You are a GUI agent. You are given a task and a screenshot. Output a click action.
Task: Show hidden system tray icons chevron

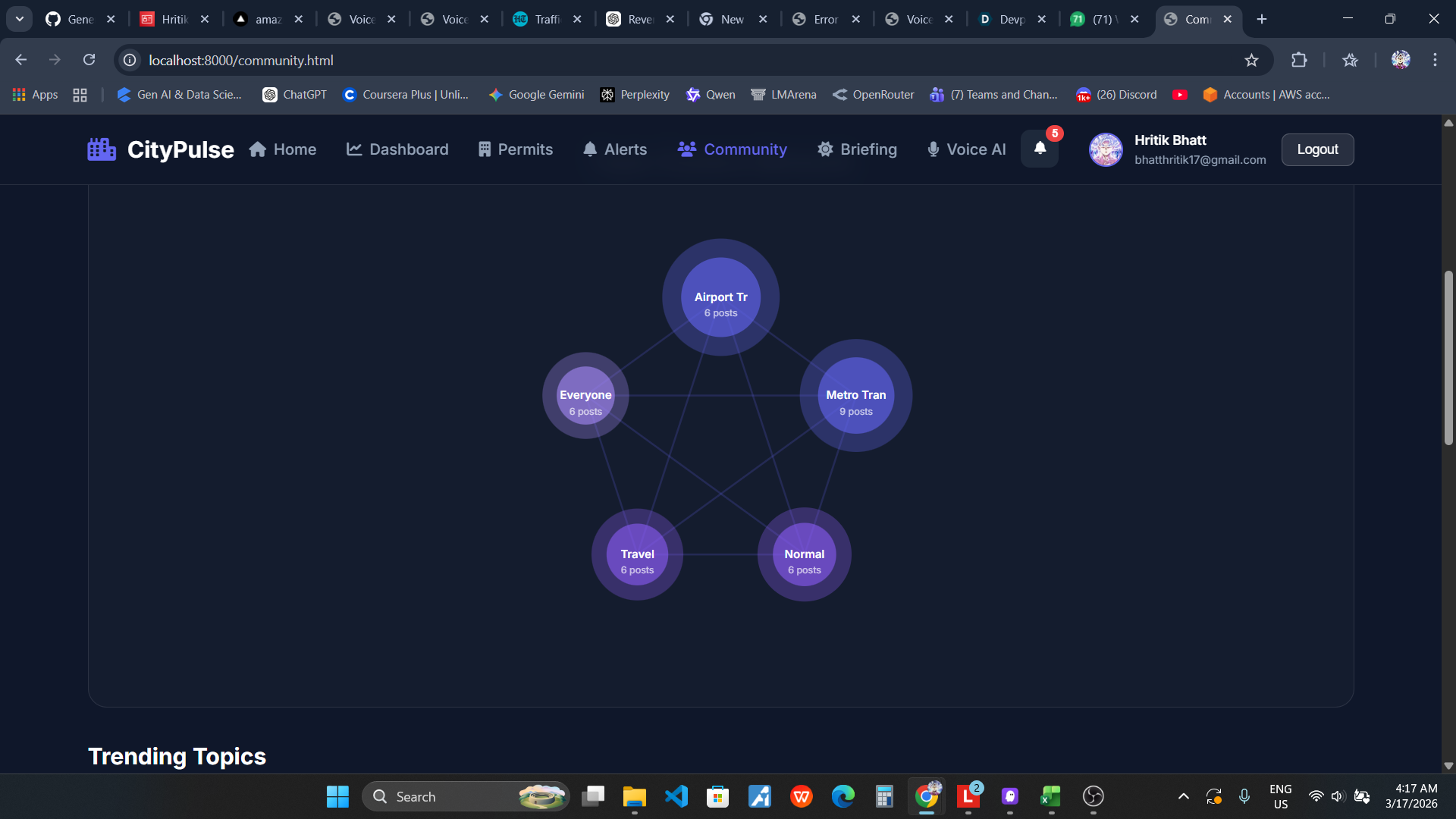(x=1183, y=796)
